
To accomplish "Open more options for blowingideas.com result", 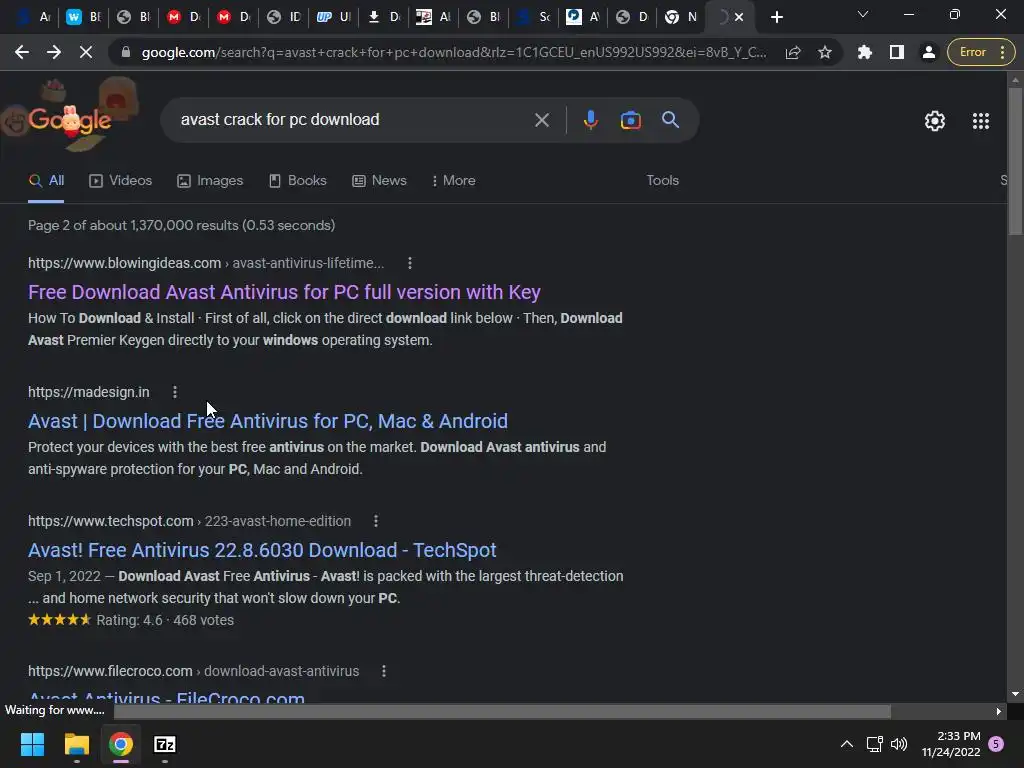I will pyautogui.click(x=409, y=263).
